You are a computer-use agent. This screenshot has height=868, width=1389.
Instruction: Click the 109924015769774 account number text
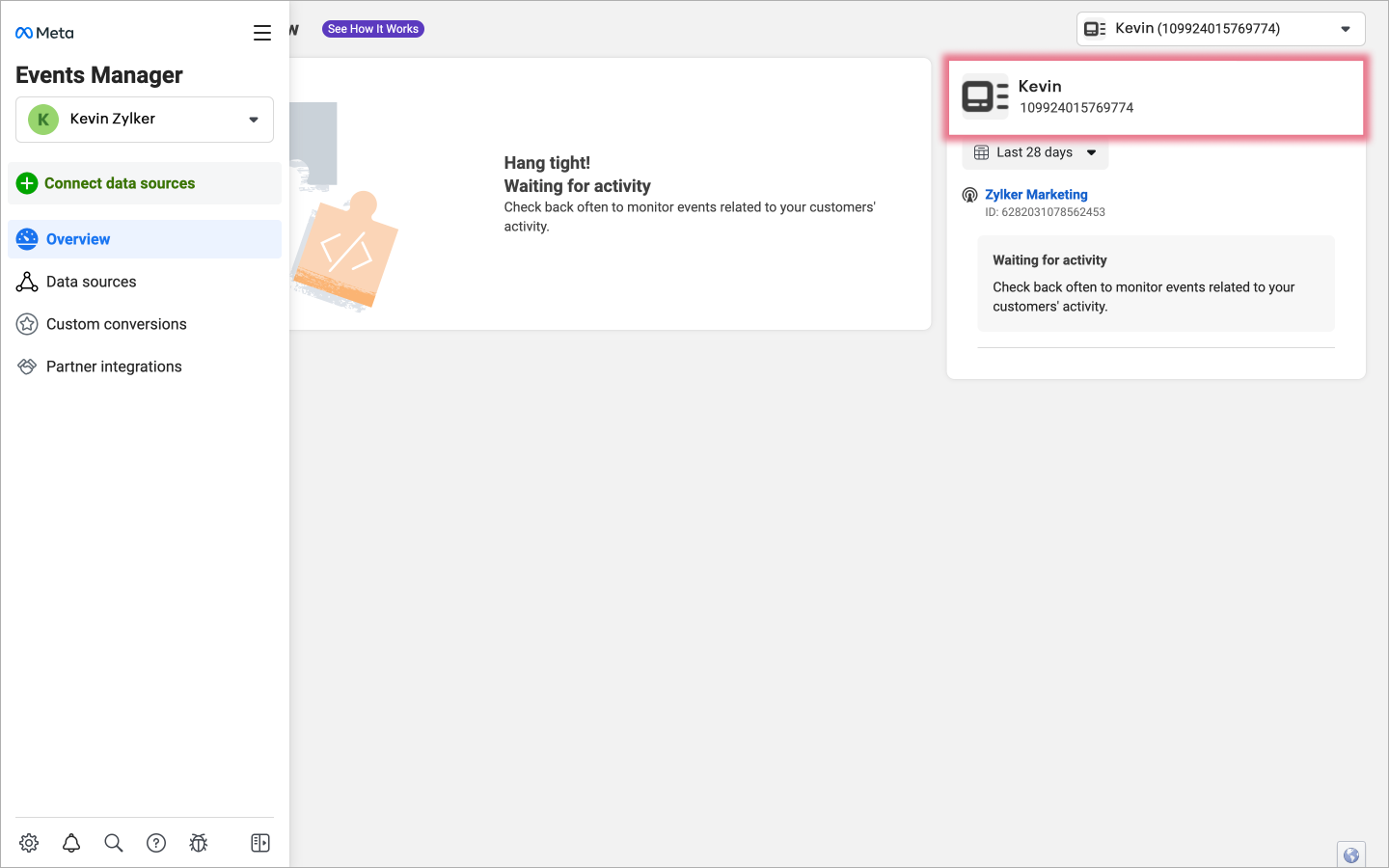pos(1076,108)
